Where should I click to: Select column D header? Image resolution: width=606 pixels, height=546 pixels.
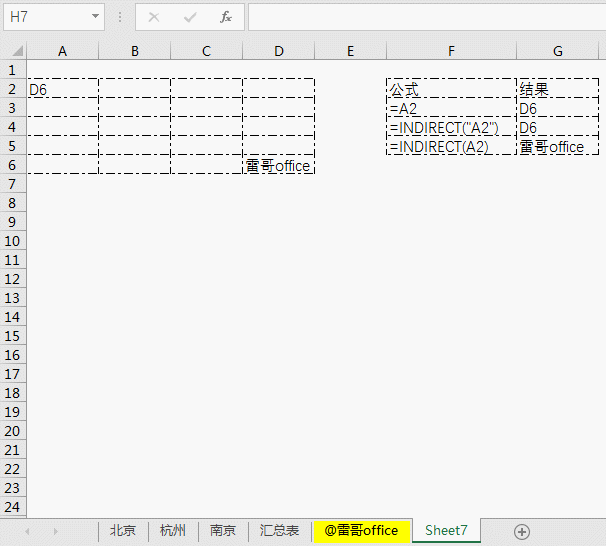279,51
